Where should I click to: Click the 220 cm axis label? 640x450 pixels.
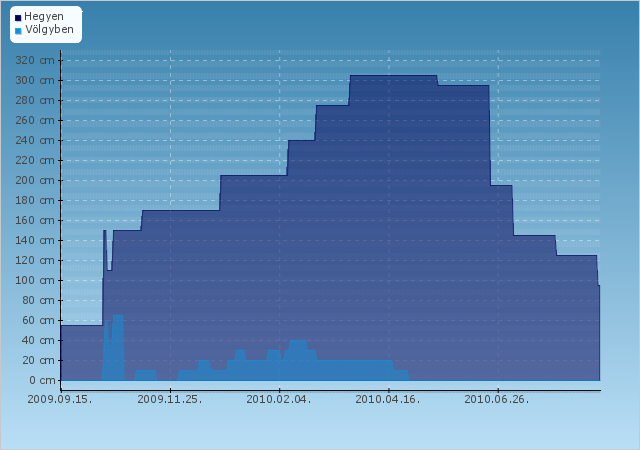pyautogui.click(x=35, y=160)
